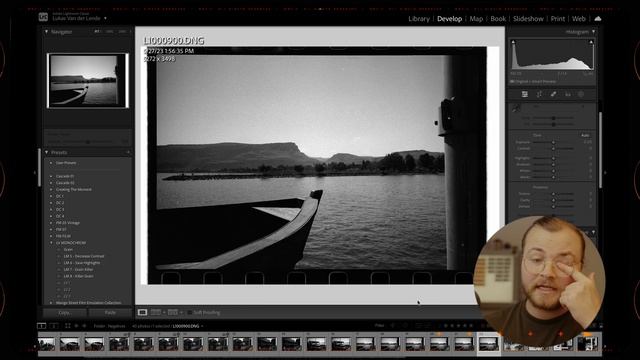Switch to the Develop module
640x360 pixels.
pos(449,19)
